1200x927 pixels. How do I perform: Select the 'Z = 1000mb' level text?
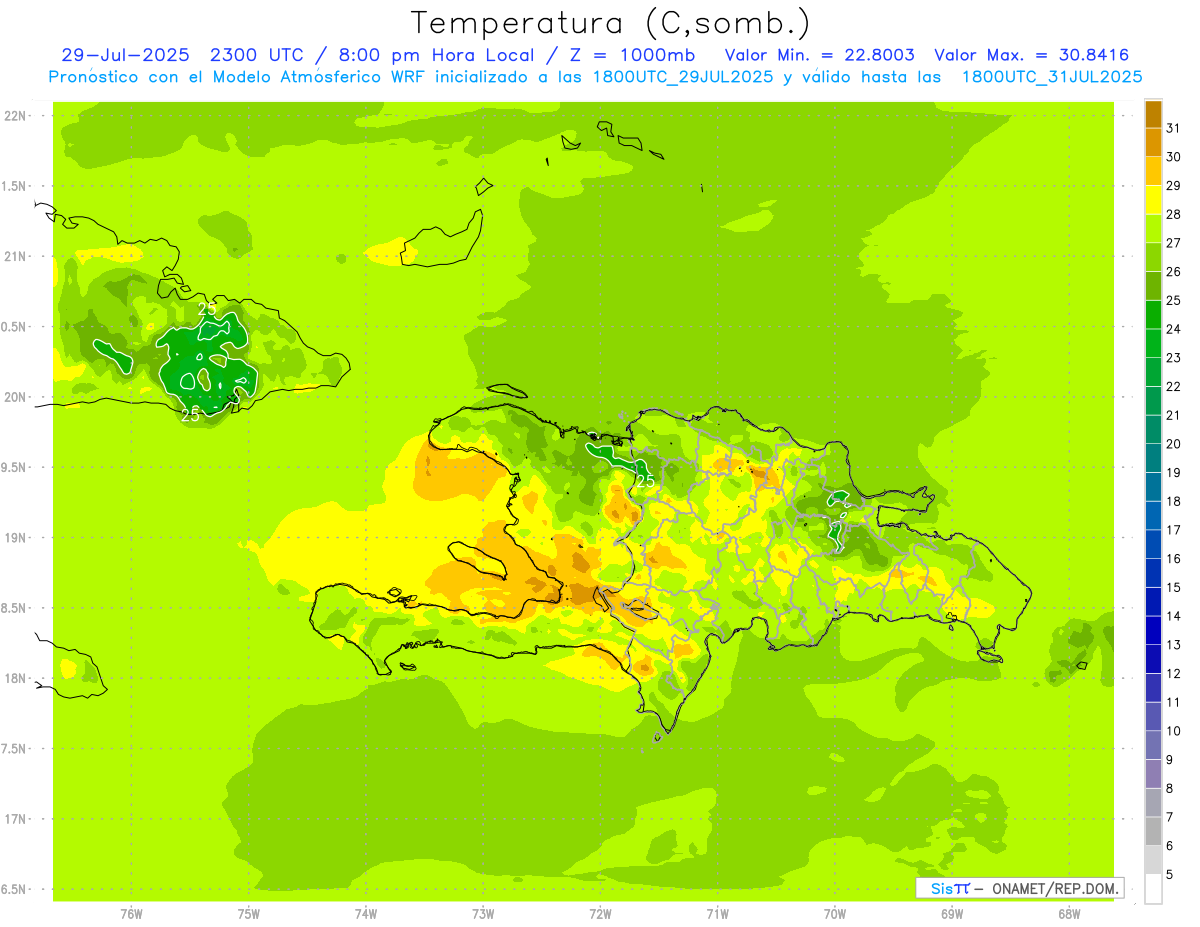(632, 55)
